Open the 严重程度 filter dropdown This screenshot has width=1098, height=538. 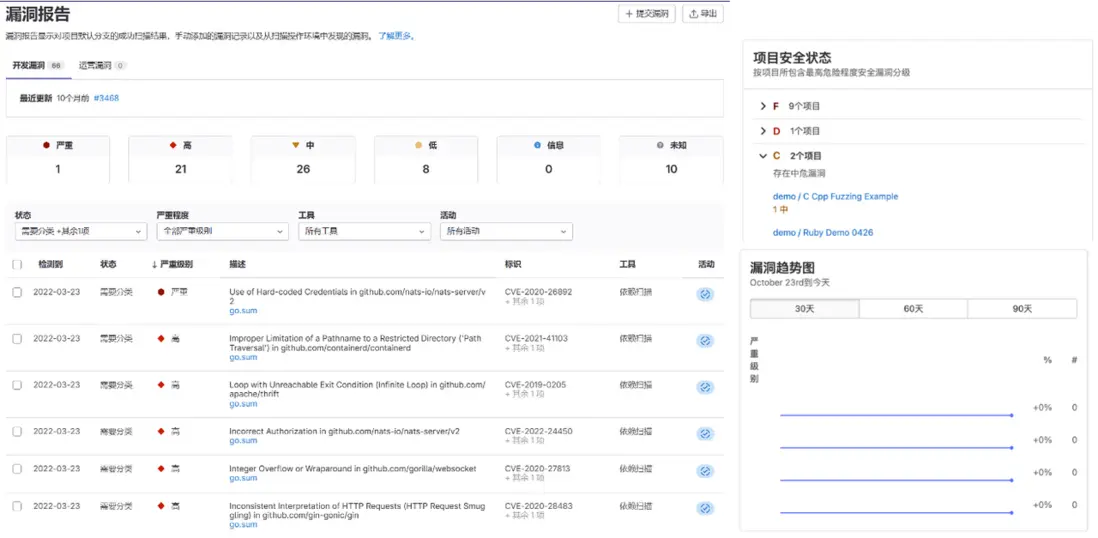pyautogui.click(x=222, y=231)
